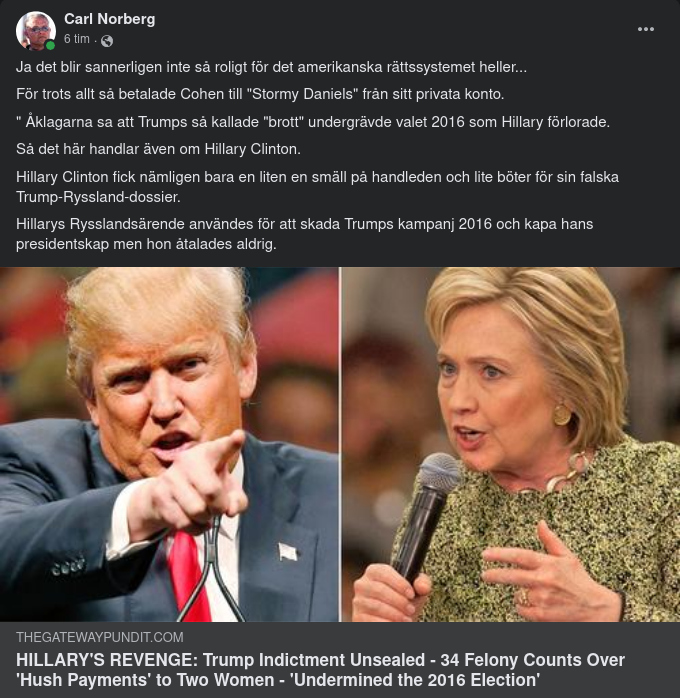Click the globe public audience icon
Image resolution: width=680 pixels, height=698 pixels.
(107, 41)
